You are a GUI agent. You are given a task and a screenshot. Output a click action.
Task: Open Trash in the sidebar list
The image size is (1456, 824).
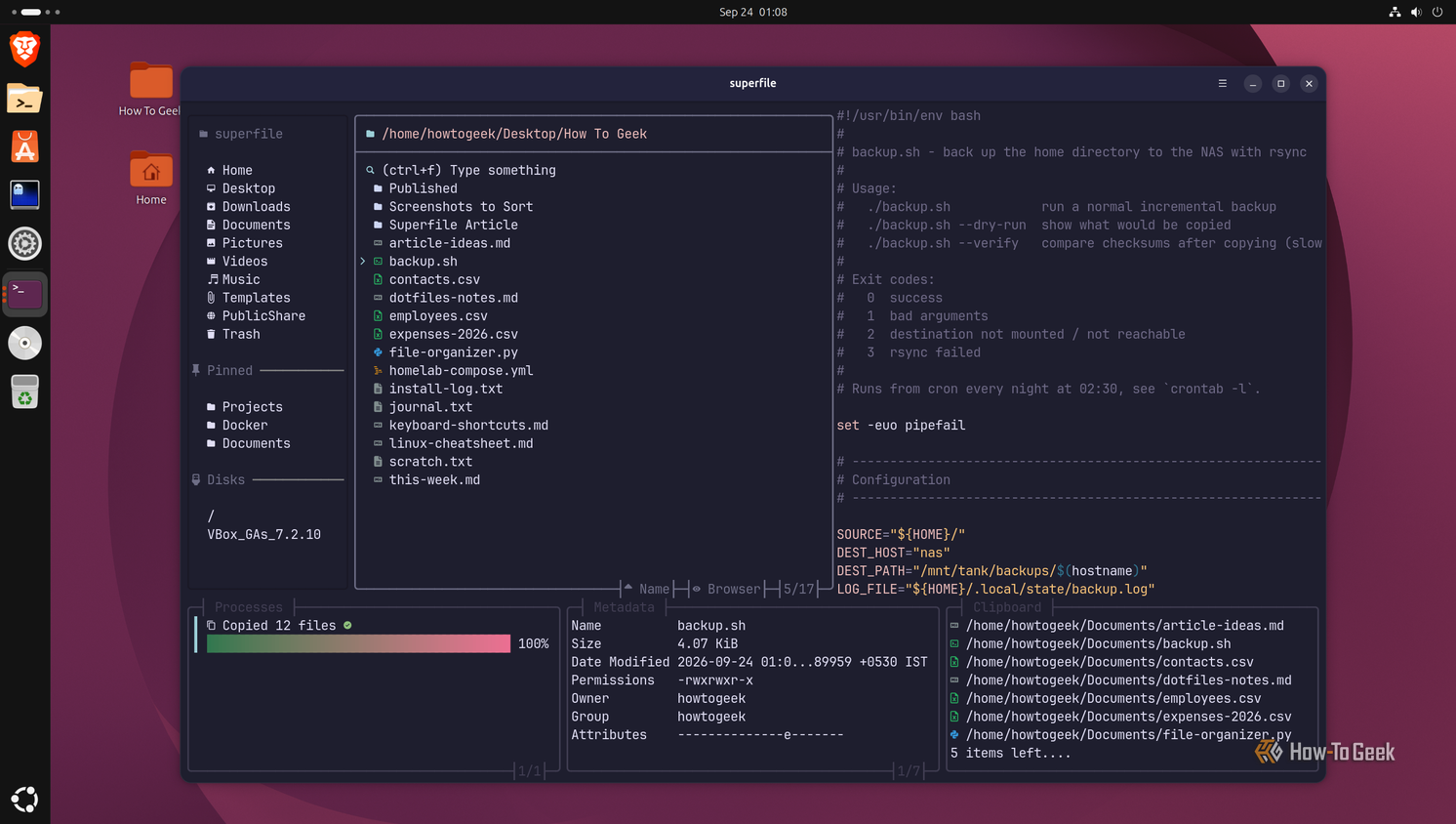click(241, 334)
